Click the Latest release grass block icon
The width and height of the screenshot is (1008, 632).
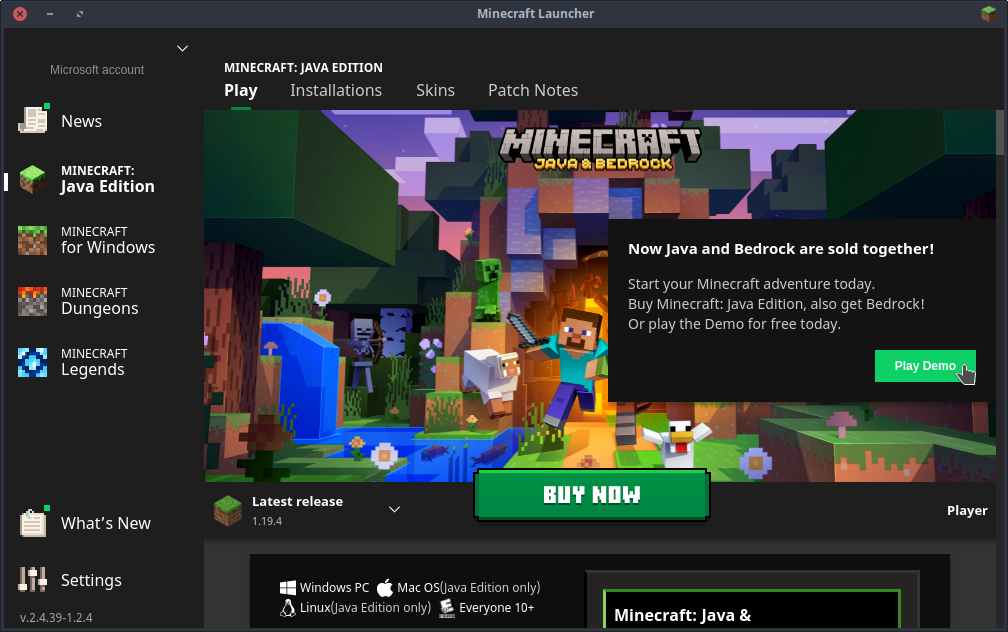228,510
